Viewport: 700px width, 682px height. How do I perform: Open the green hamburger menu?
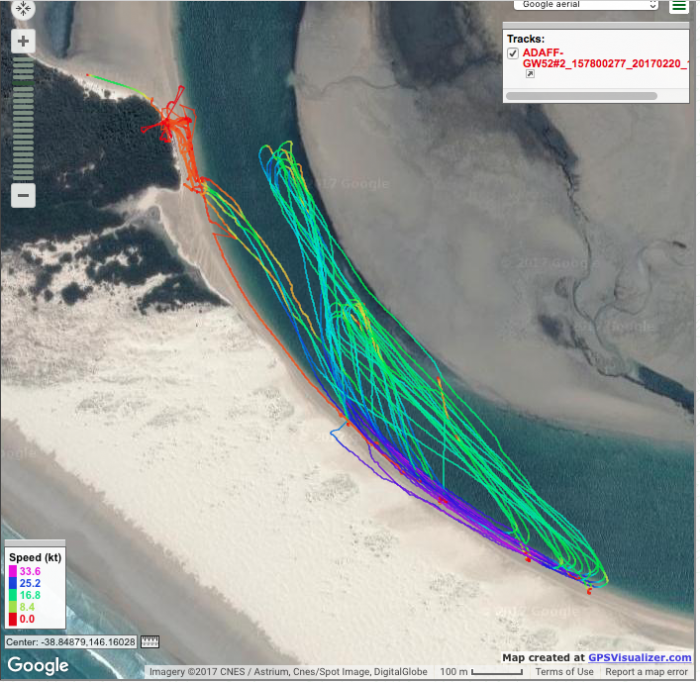point(679,6)
